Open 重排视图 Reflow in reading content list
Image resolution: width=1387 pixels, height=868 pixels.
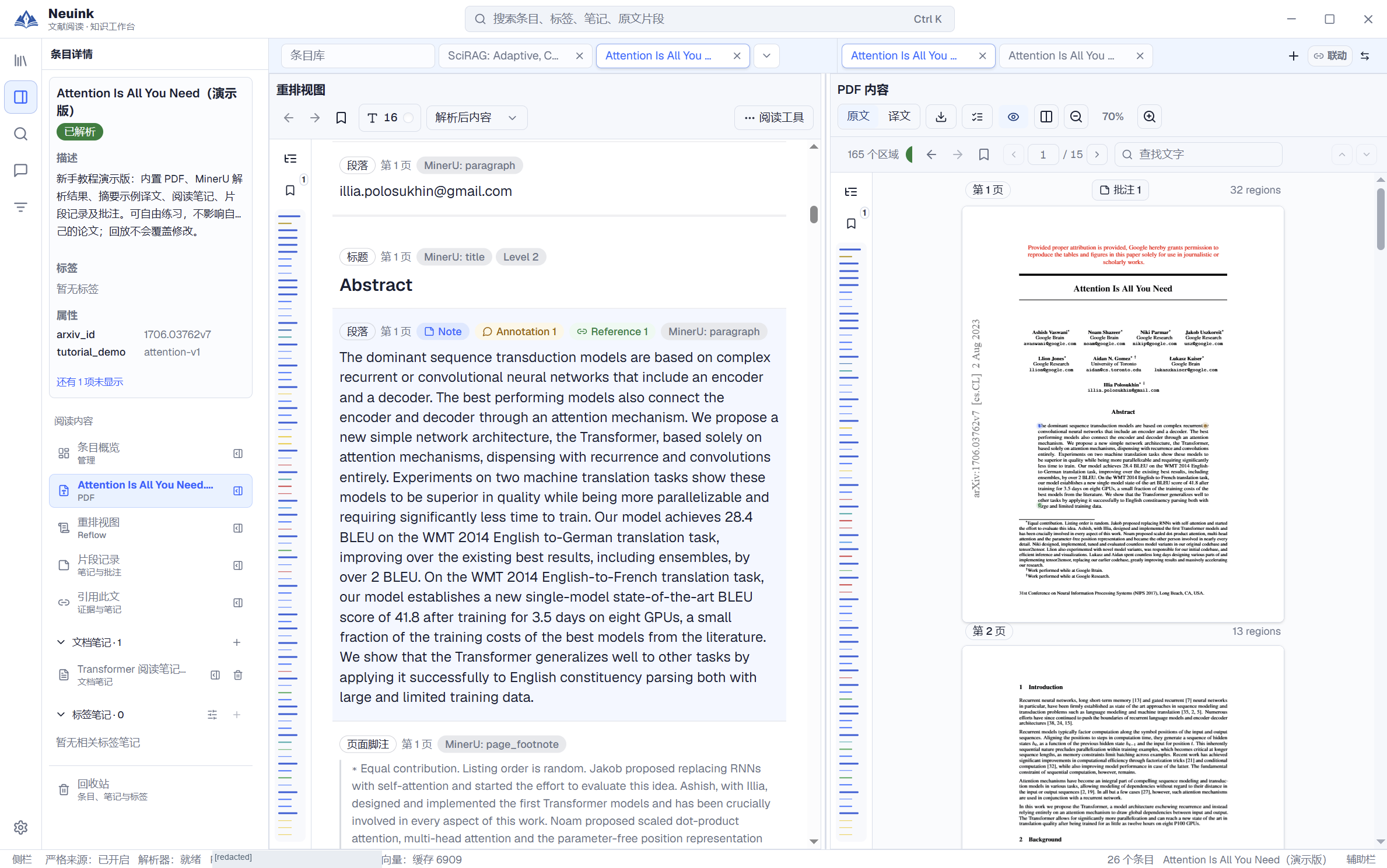150,528
